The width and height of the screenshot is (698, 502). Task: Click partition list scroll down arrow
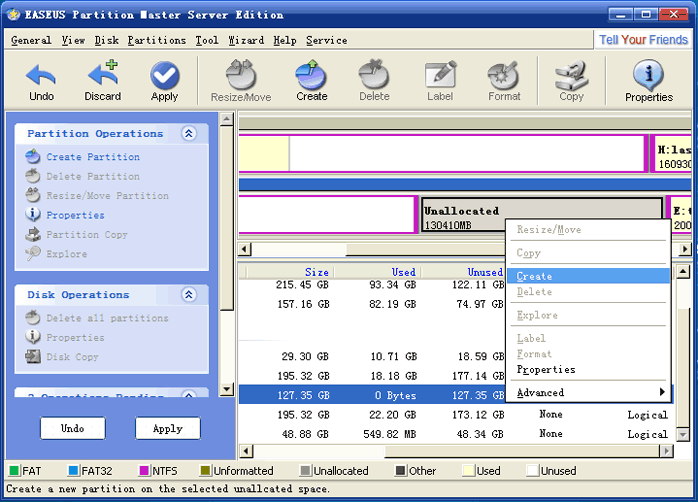coord(683,433)
